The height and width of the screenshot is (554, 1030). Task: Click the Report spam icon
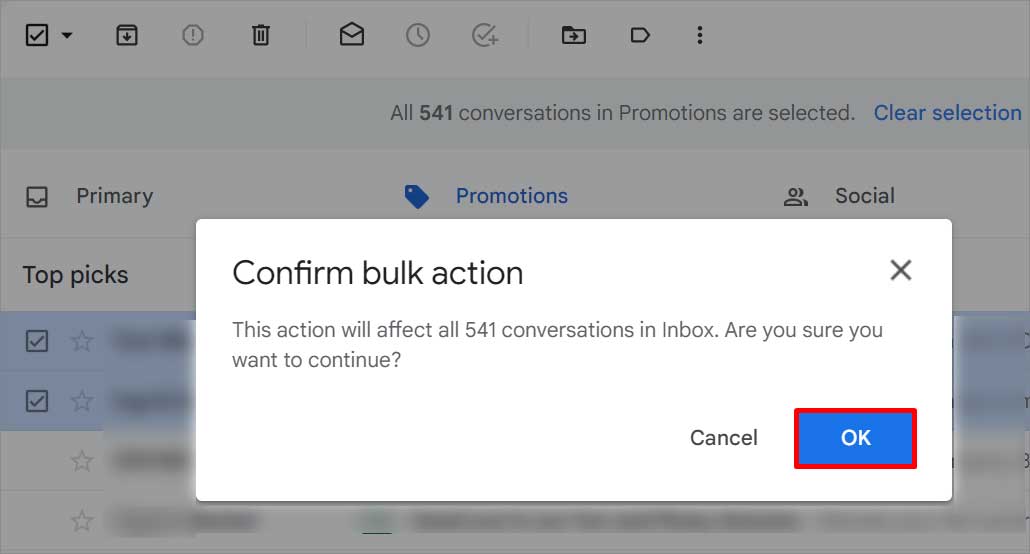(x=192, y=35)
